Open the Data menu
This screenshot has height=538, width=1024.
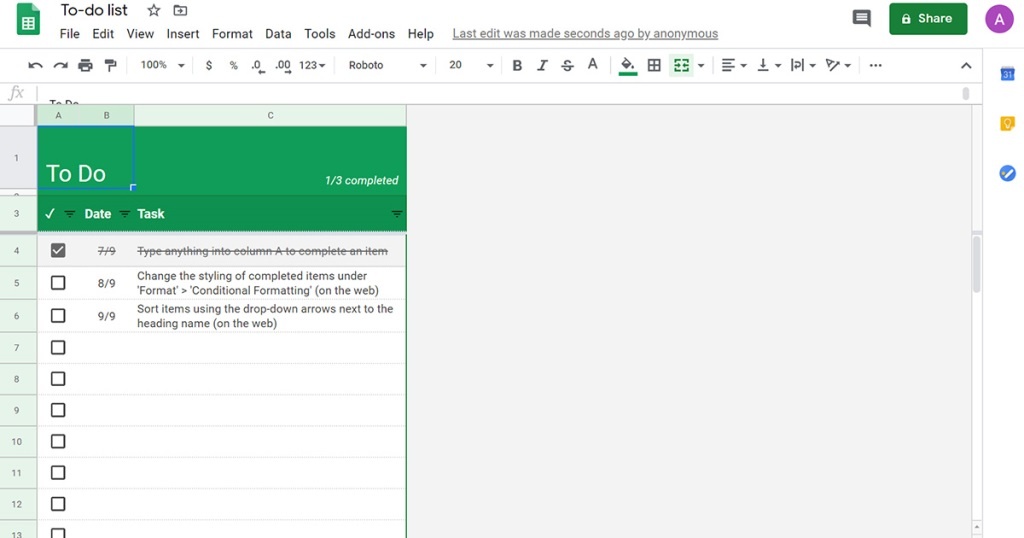click(278, 33)
